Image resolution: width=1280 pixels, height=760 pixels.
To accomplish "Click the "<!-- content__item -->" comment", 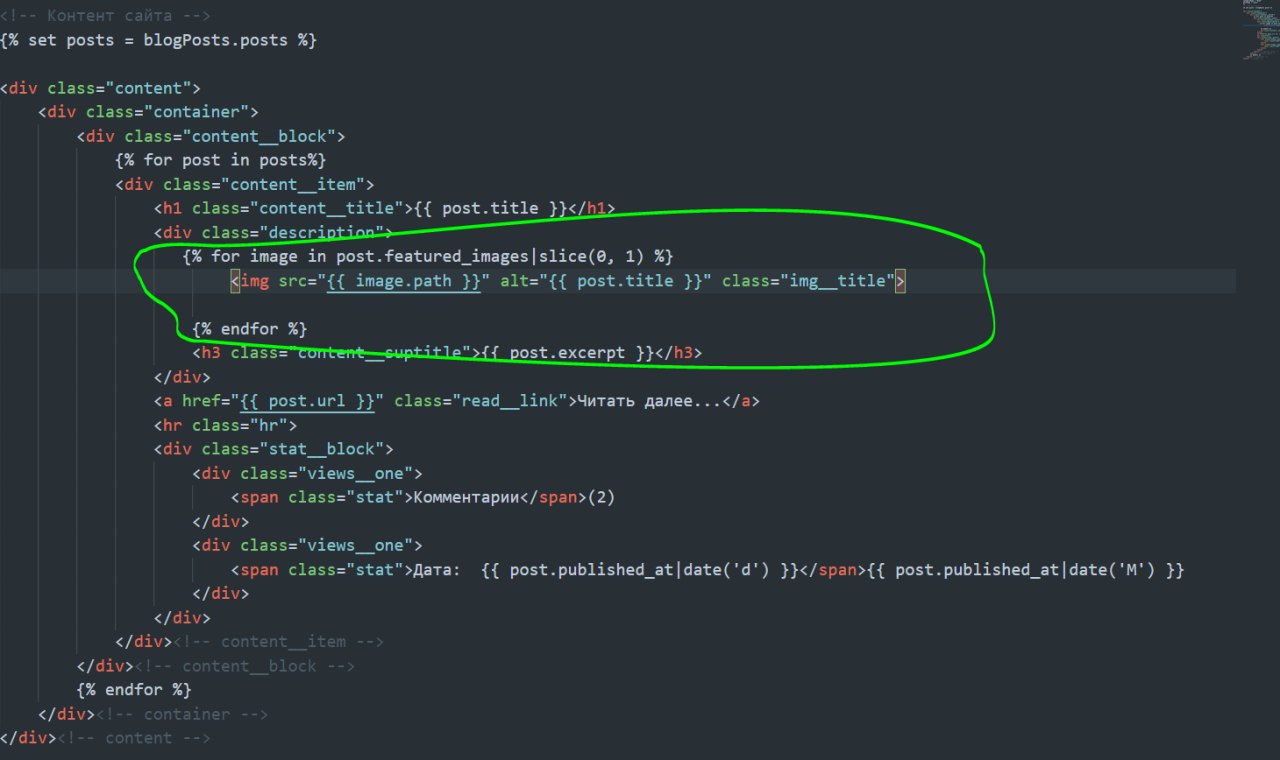I will 278,642.
